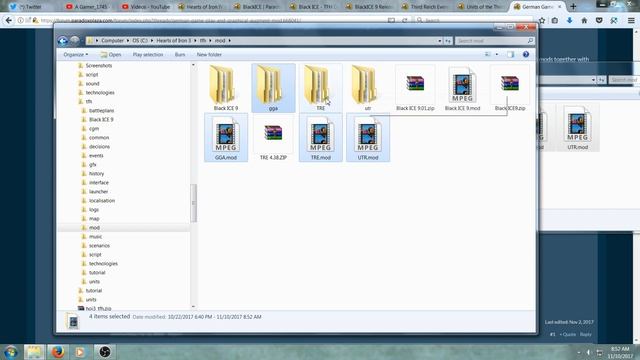Click navigation pane scrollbar thumb

(x=193, y=203)
